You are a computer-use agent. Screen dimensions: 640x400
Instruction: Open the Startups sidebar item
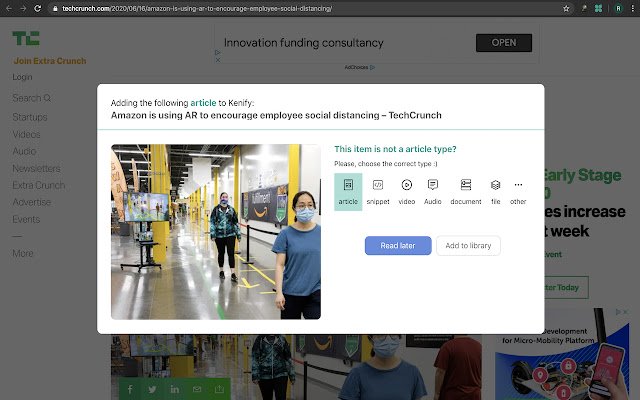point(30,117)
